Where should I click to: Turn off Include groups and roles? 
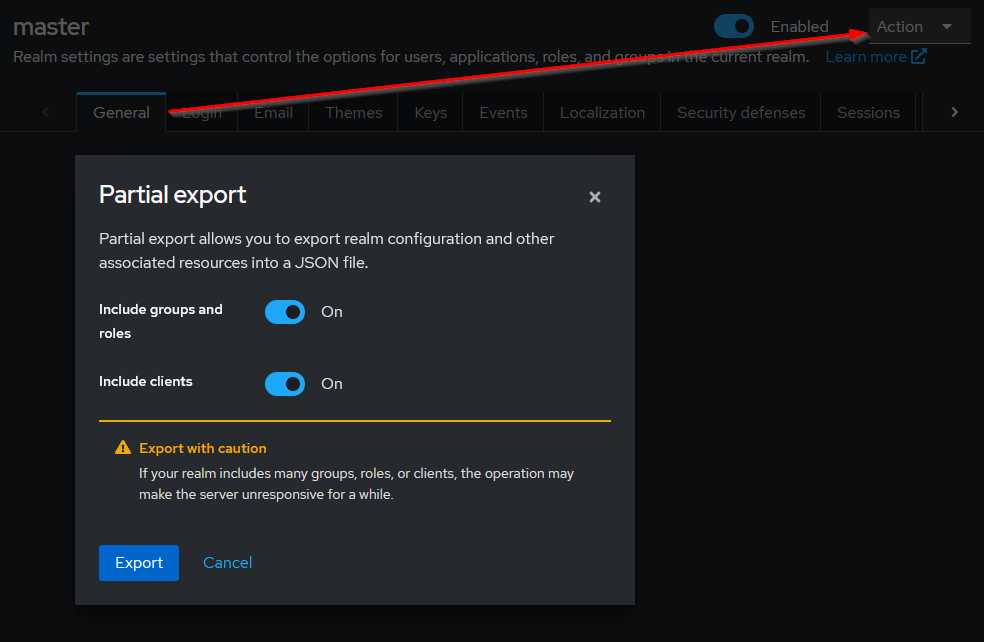[x=285, y=312]
